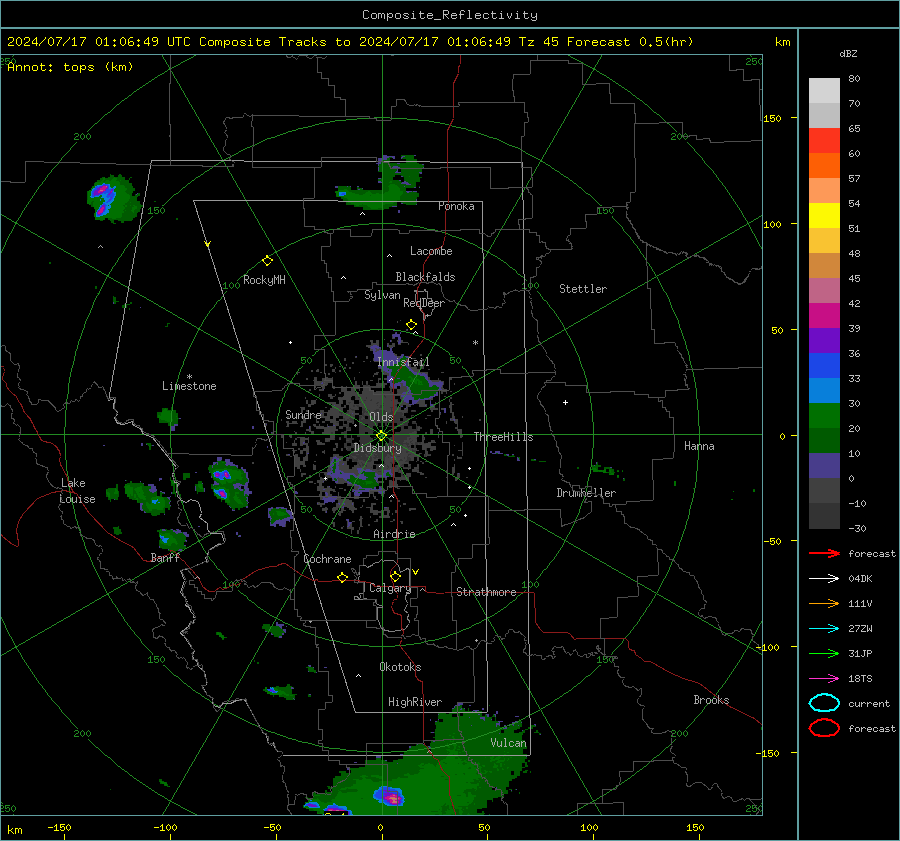The height and width of the screenshot is (841, 900).
Task: Click the 80 value in dBZ legend
Action: click(x=854, y=79)
